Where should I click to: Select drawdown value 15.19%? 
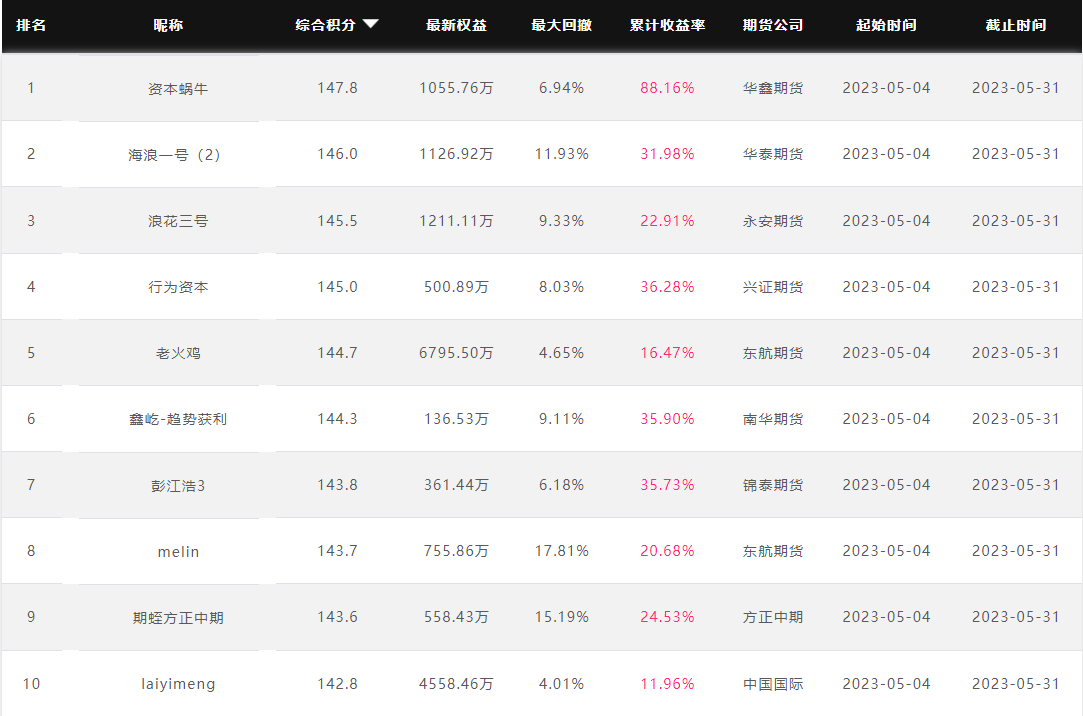pyautogui.click(x=562, y=617)
